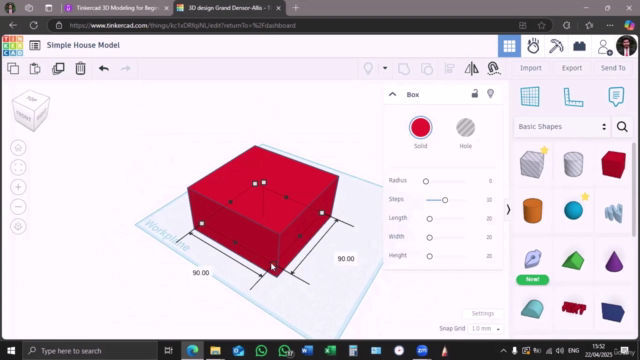Click the Ungroup shapes icon
This screenshot has width=640, height=360.
(x=427, y=69)
